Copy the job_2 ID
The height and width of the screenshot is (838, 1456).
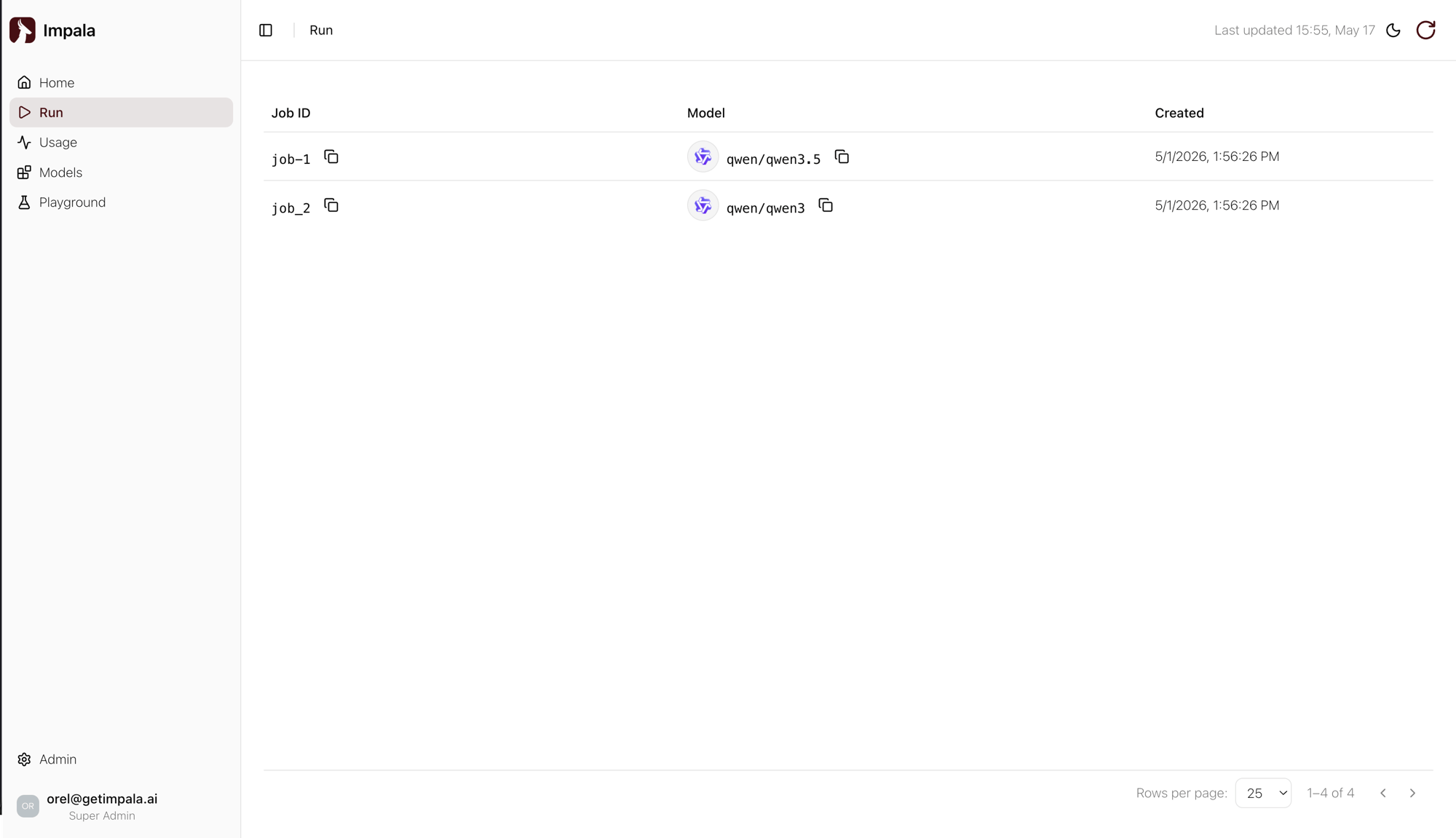pyautogui.click(x=331, y=206)
